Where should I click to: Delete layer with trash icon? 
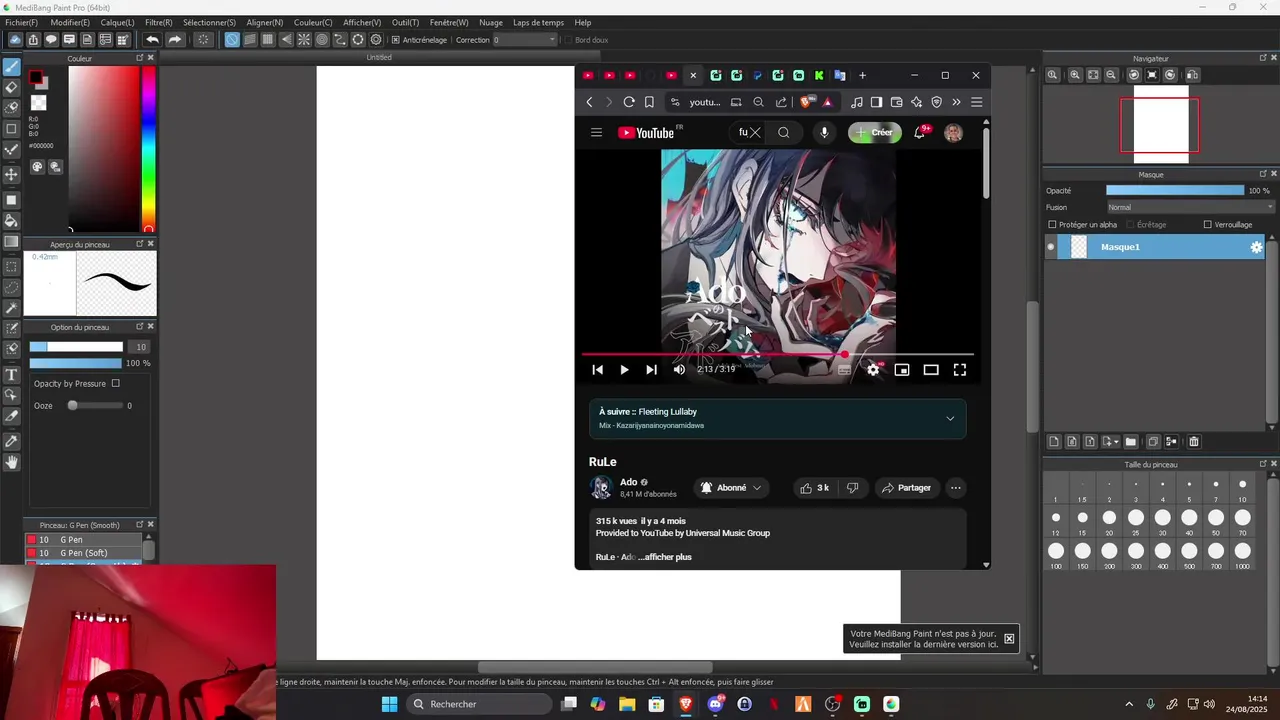click(x=1194, y=442)
